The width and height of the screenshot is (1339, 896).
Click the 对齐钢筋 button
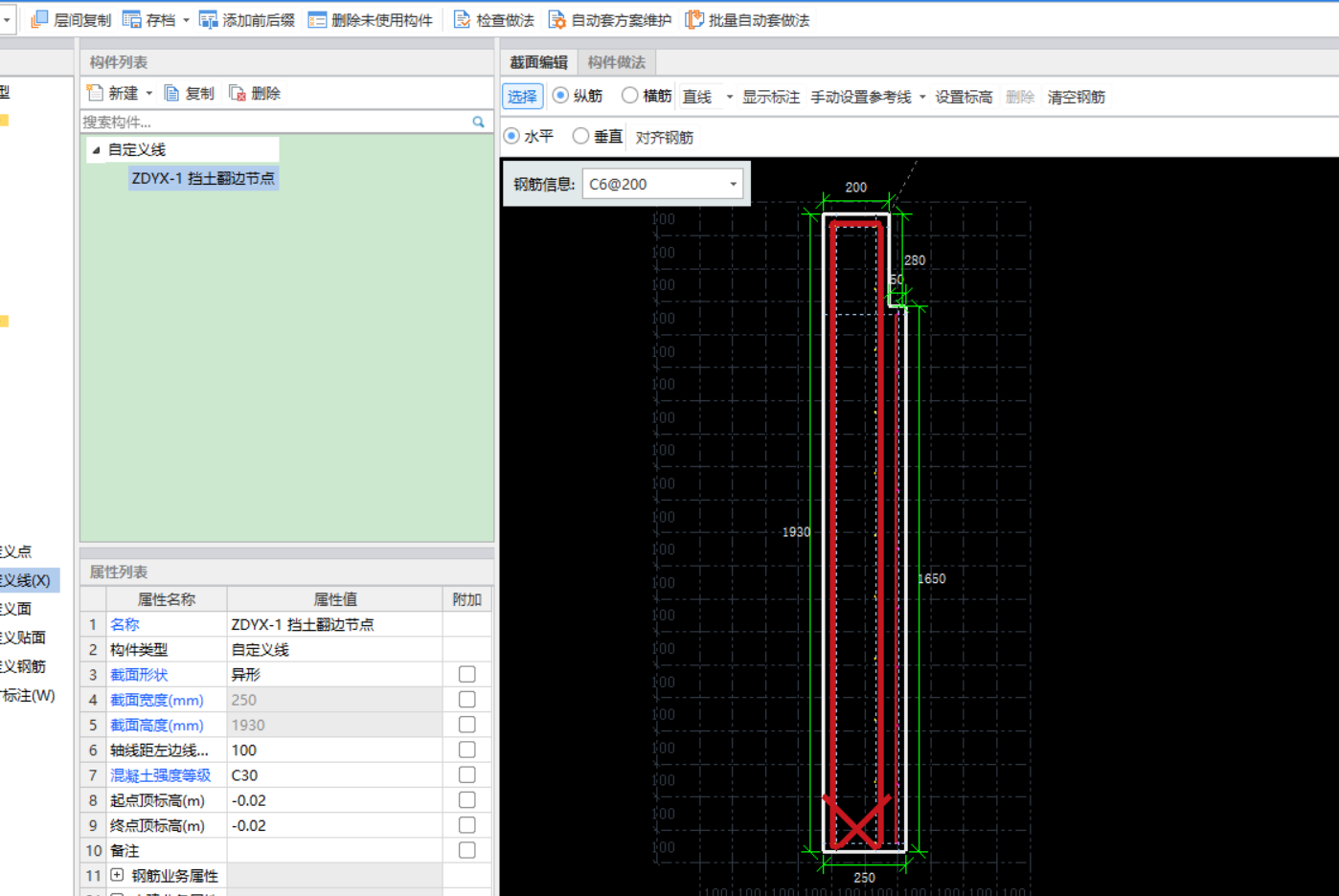(664, 137)
